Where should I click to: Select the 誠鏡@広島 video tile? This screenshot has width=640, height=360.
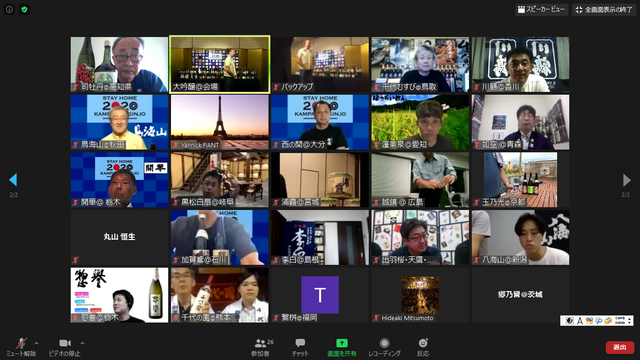[x=420, y=180]
